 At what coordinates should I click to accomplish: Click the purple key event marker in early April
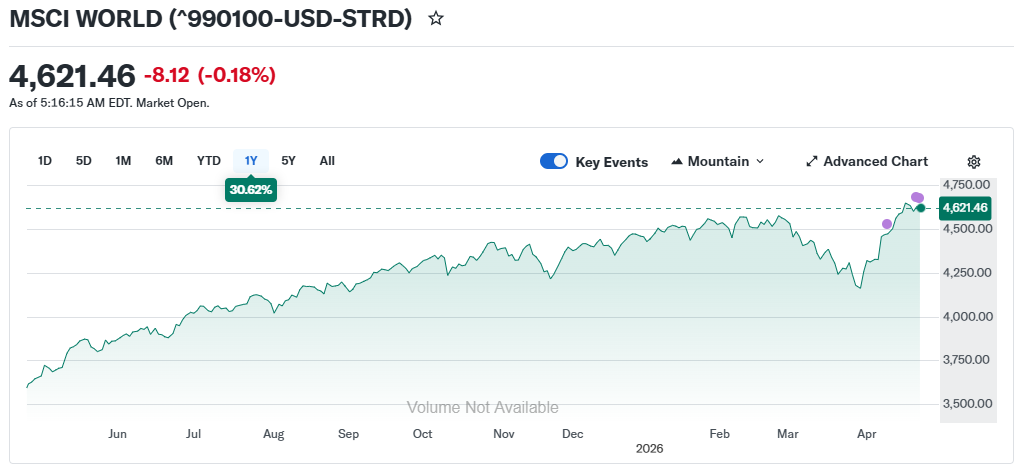(x=887, y=224)
